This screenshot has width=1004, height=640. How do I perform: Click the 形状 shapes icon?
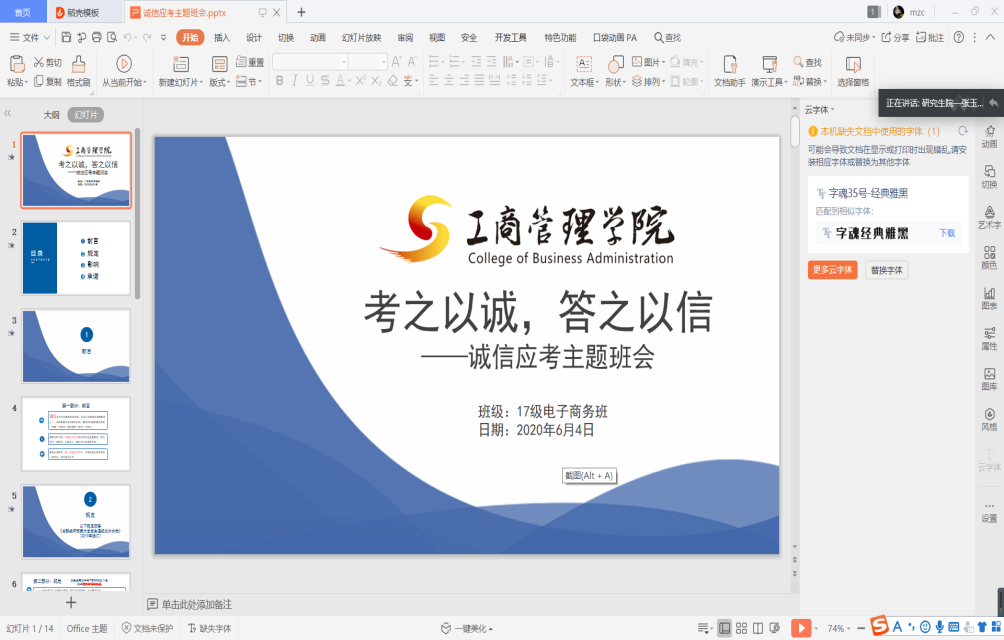point(615,63)
